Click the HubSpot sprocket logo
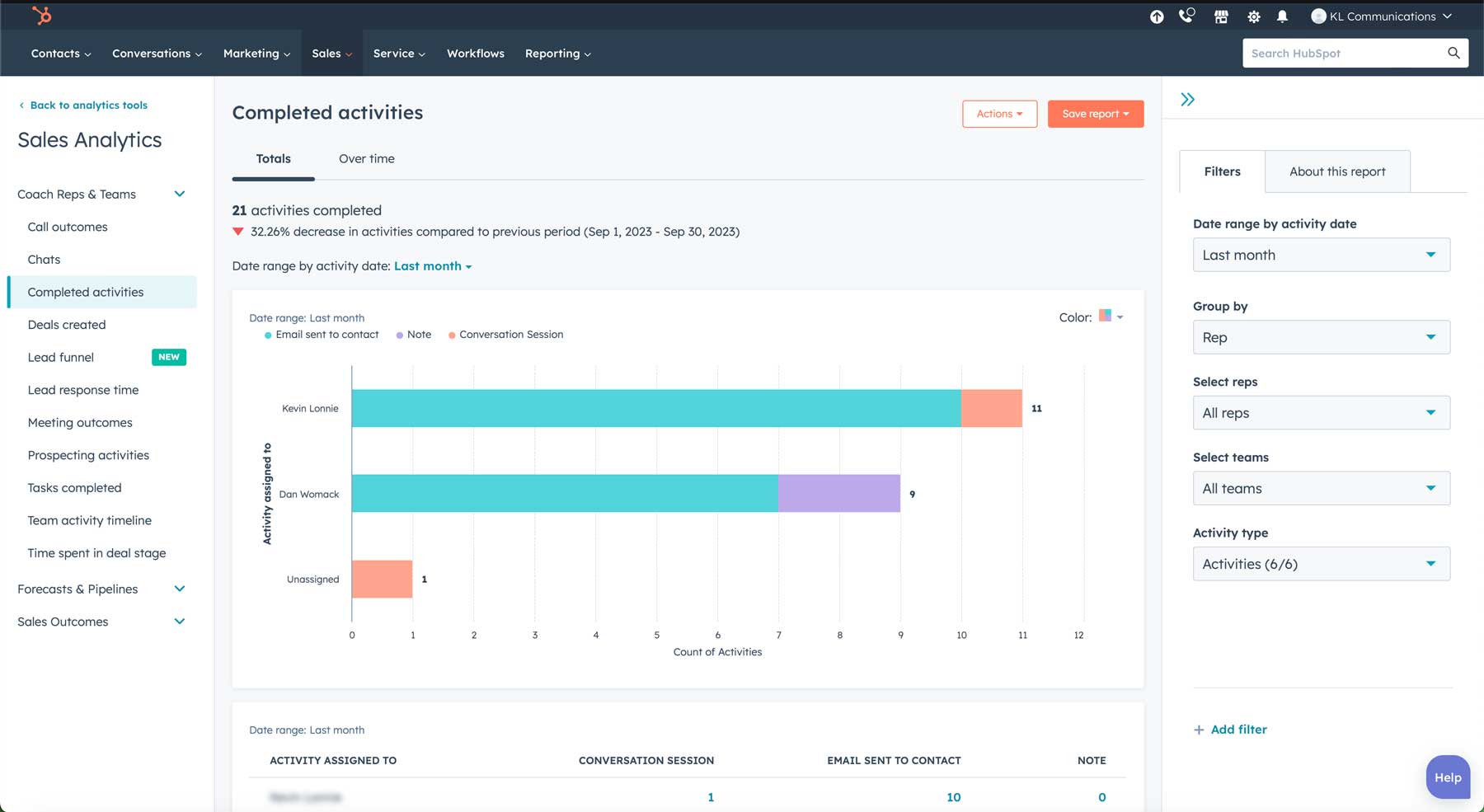The height and width of the screenshot is (812, 1484). pyautogui.click(x=41, y=16)
